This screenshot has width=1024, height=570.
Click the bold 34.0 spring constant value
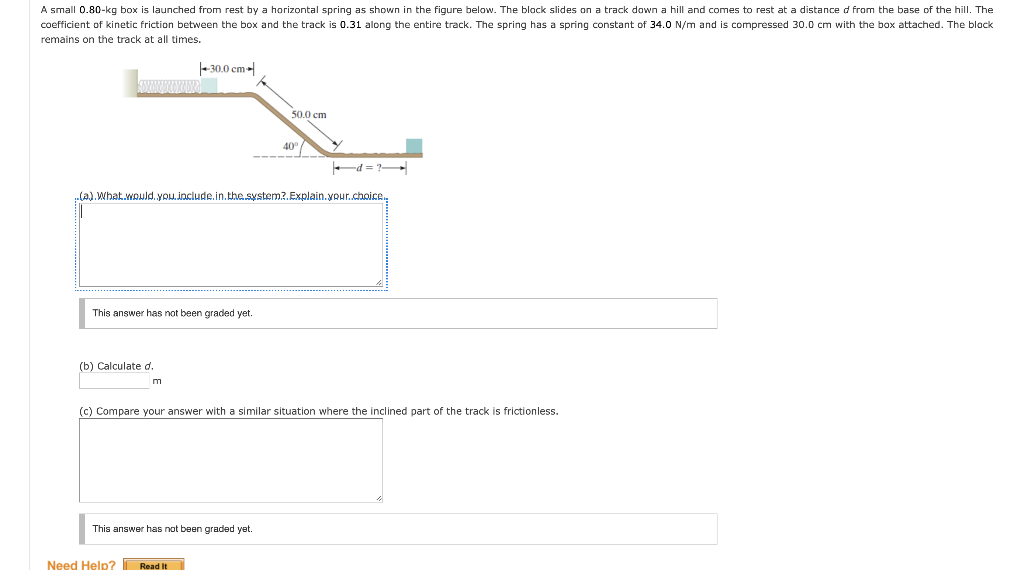[x=661, y=25]
